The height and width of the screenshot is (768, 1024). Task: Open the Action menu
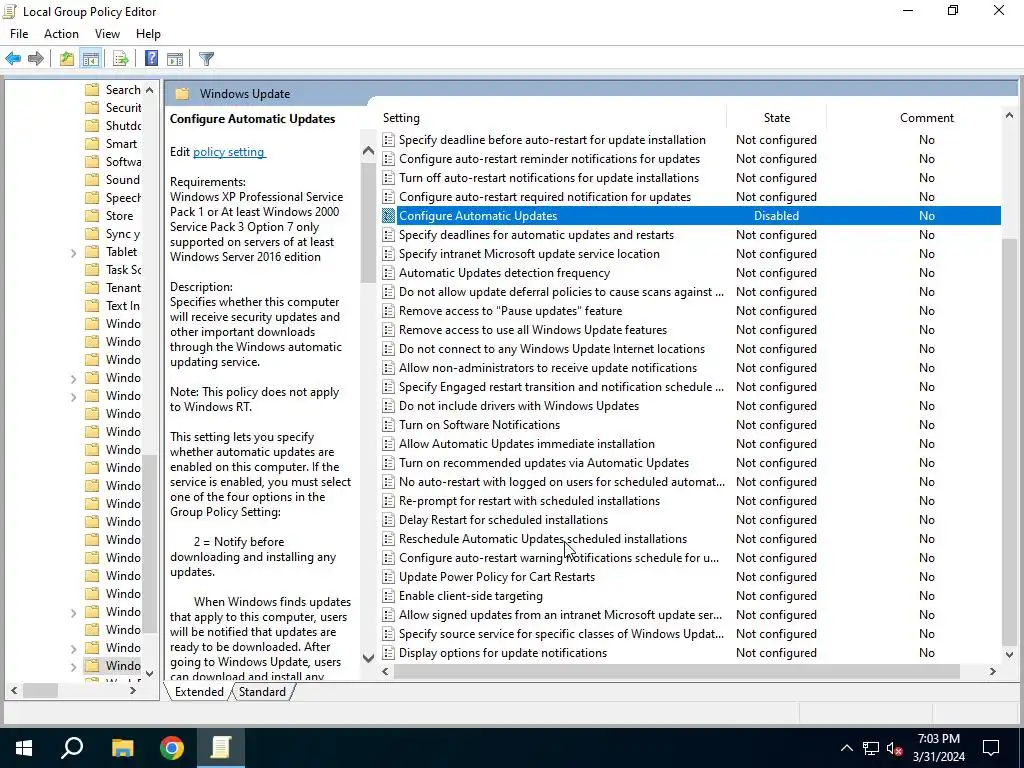[x=61, y=34]
